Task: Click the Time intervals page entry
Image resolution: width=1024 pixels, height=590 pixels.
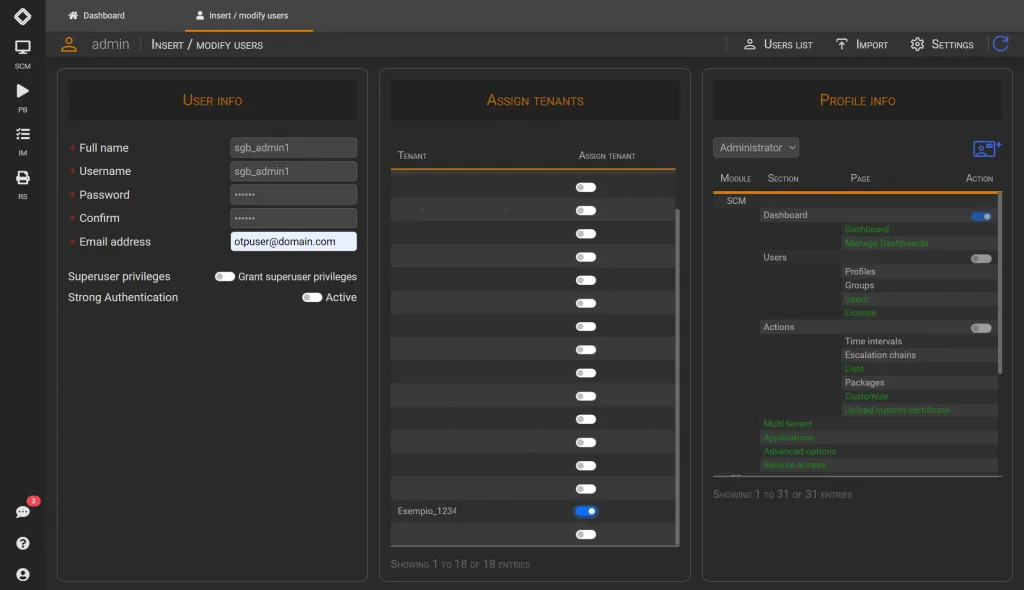Action: click(x=873, y=341)
